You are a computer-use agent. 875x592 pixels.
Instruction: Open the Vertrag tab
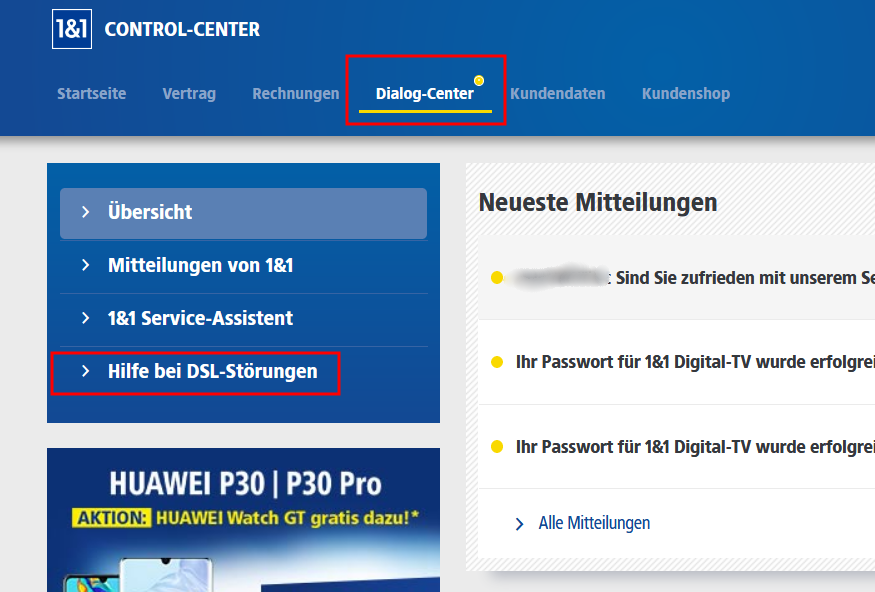[189, 93]
